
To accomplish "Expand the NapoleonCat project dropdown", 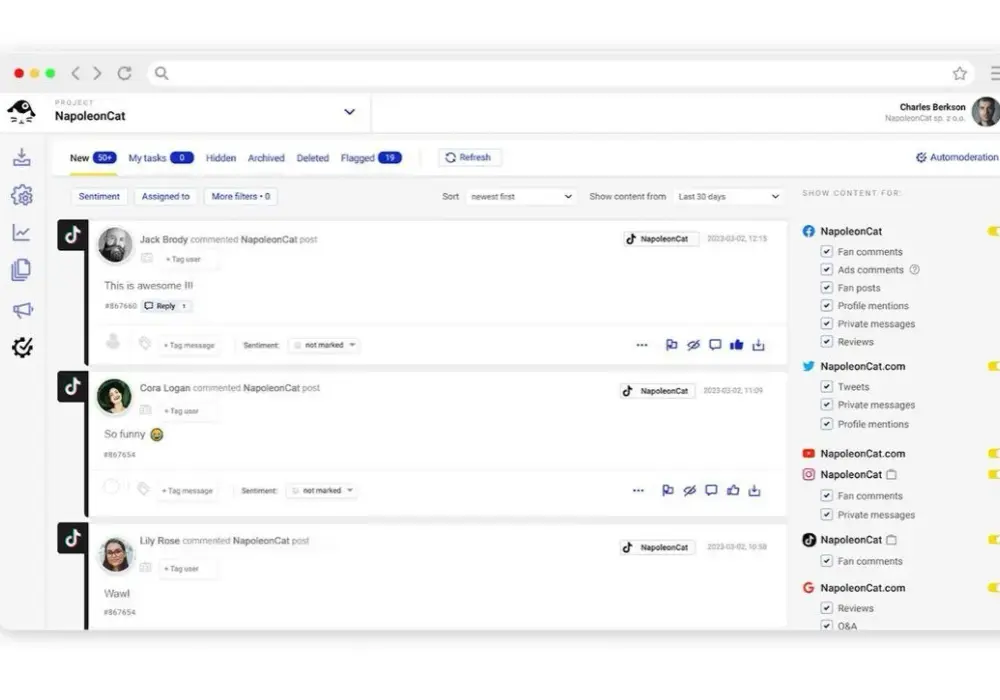I will (x=349, y=112).
